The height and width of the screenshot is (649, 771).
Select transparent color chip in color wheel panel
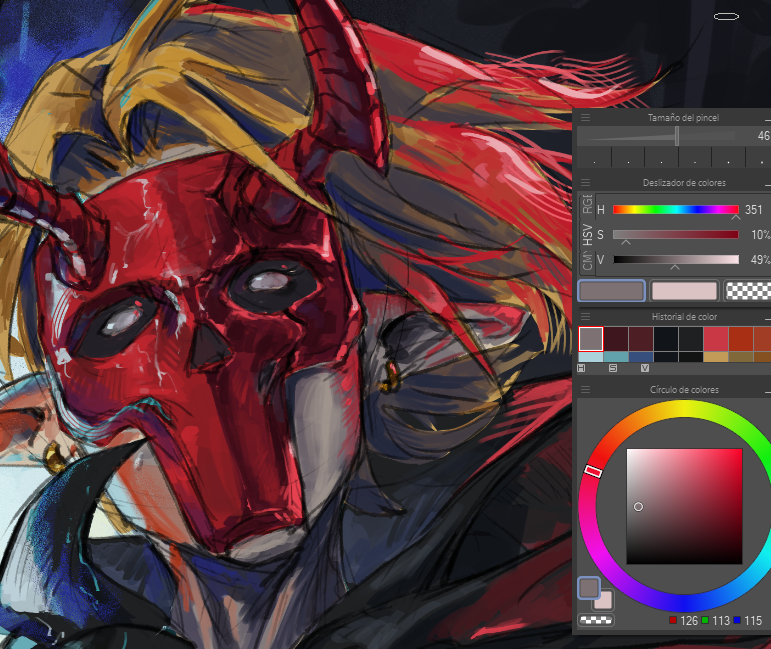(596, 620)
